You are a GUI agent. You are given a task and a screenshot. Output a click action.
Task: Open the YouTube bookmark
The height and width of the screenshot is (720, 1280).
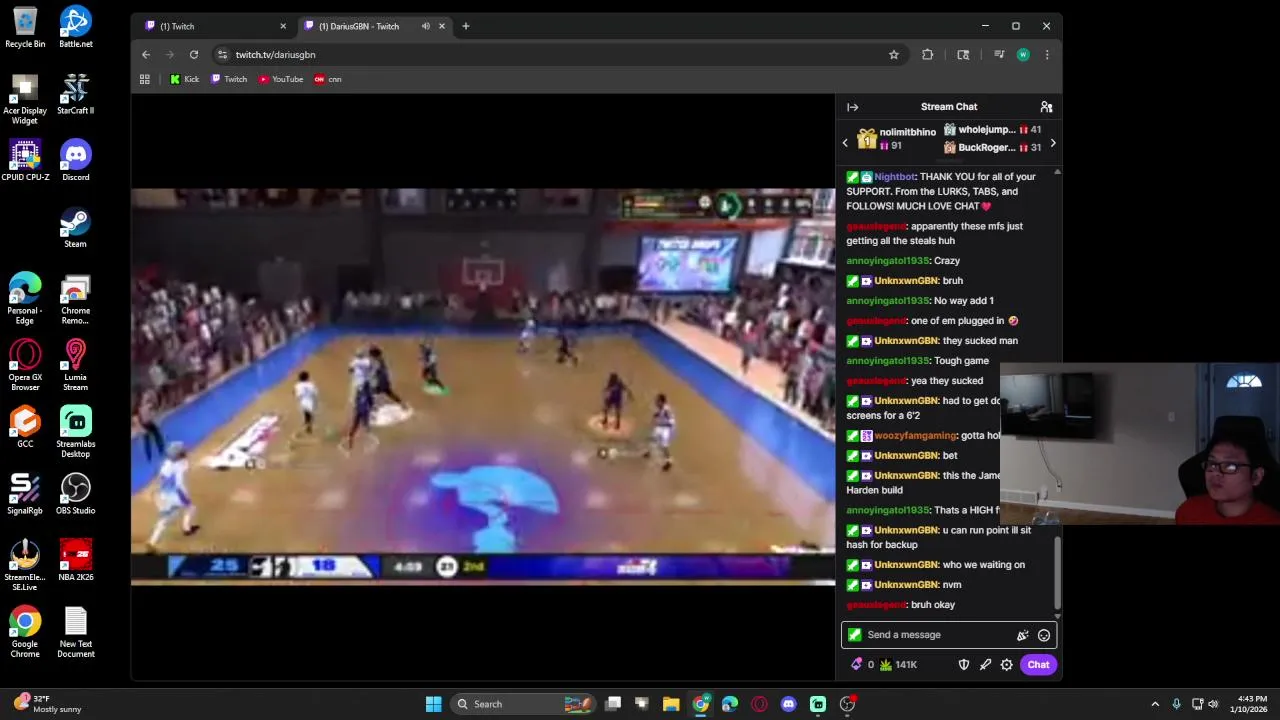click(x=281, y=79)
